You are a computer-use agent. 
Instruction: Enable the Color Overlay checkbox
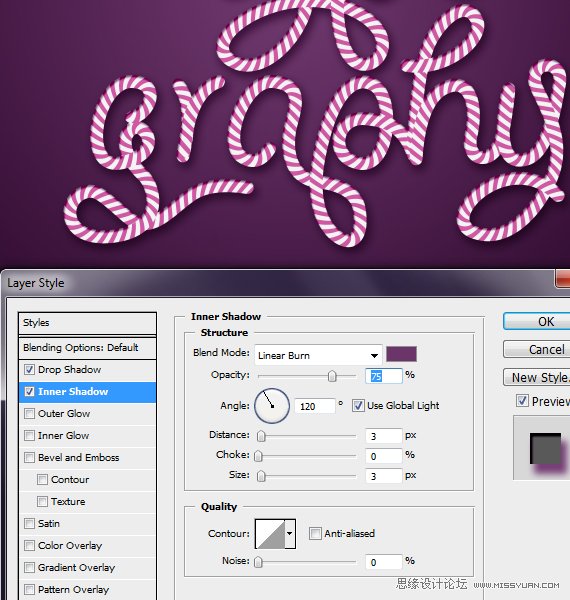point(29,546)
